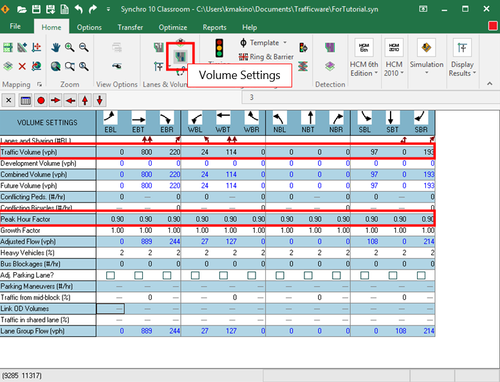Toggle Adj. Parking Lane checkbox for EBT
The height and width of the screenshot is (382, 500).
[x=139, y=275]
